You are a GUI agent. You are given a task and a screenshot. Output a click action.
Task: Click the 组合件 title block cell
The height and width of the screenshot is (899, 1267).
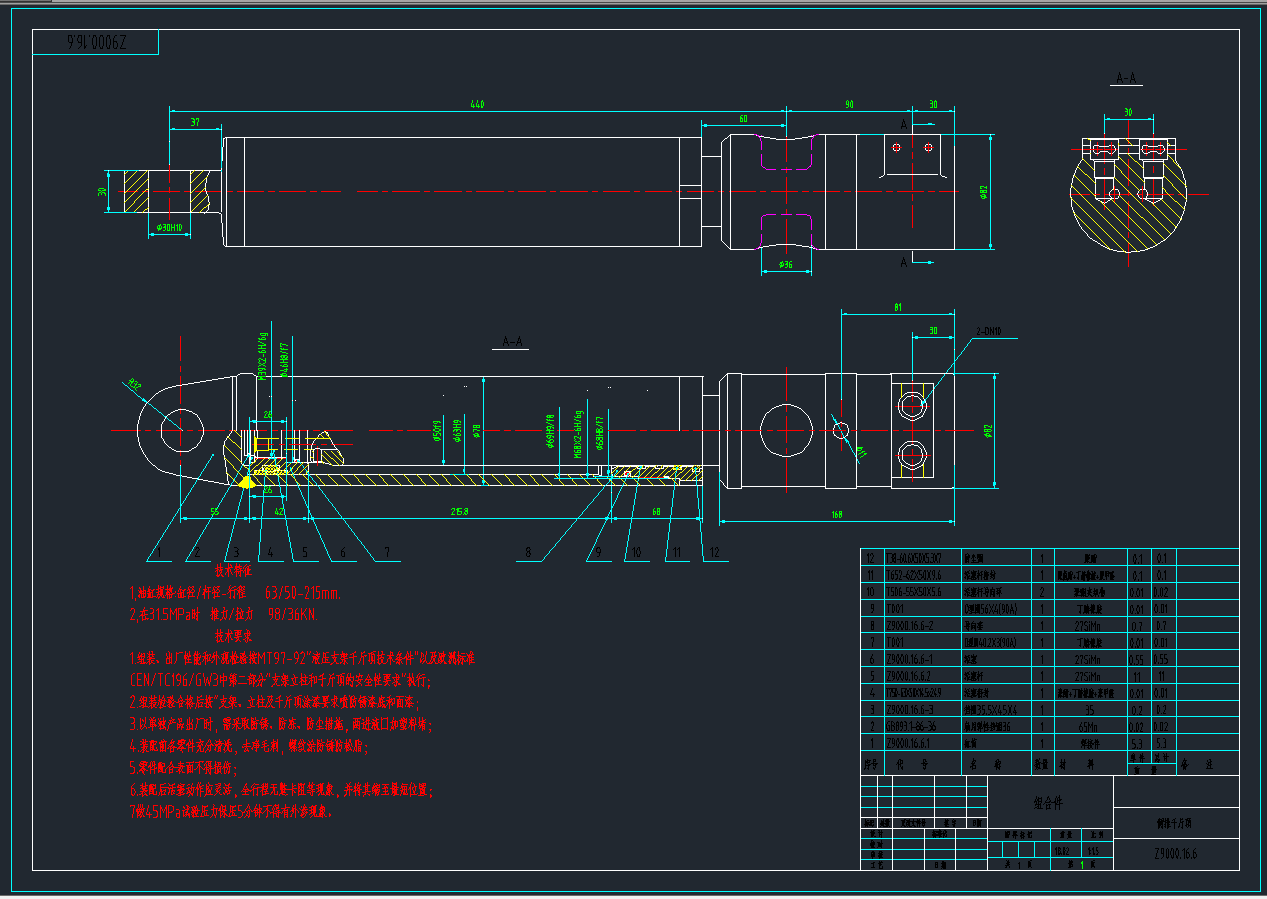pos(1048,803)
